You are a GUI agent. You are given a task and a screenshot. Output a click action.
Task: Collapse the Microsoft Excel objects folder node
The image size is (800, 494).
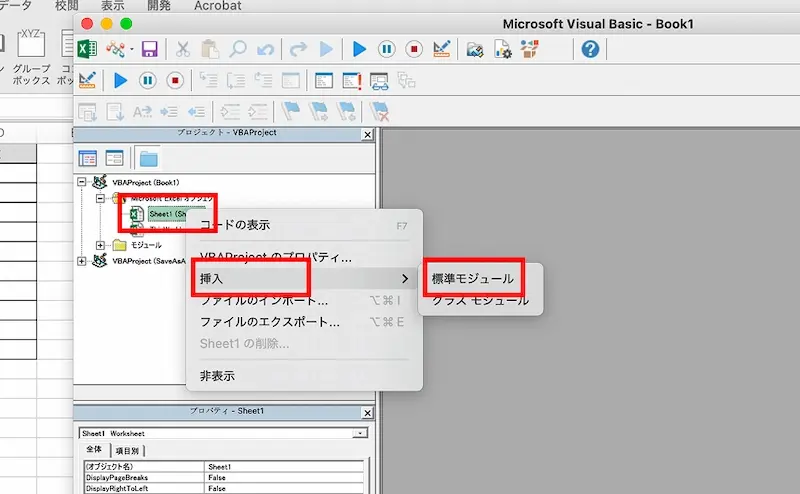click(x=101, y=198)
